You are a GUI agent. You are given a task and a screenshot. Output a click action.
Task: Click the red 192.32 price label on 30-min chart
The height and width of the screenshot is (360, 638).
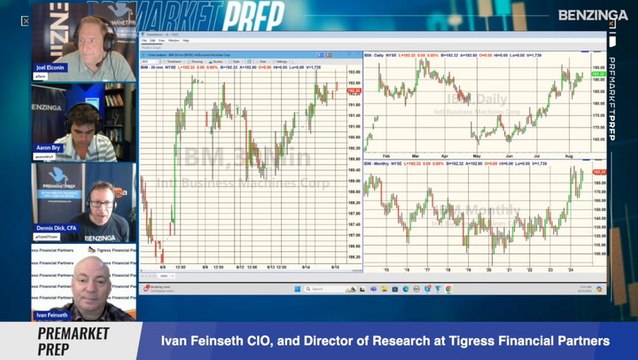coord(354,91)
